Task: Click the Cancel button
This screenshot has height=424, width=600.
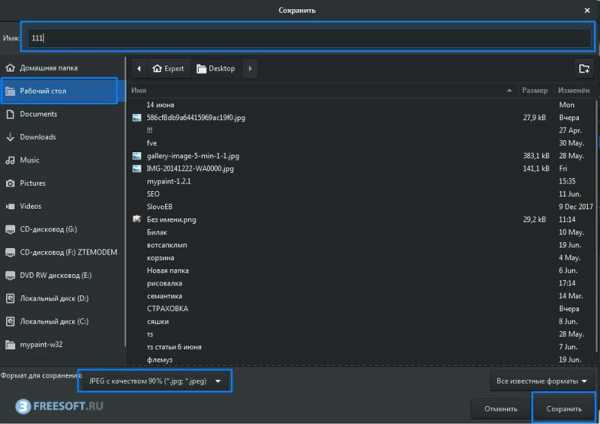Action: (x=501, y=409)
